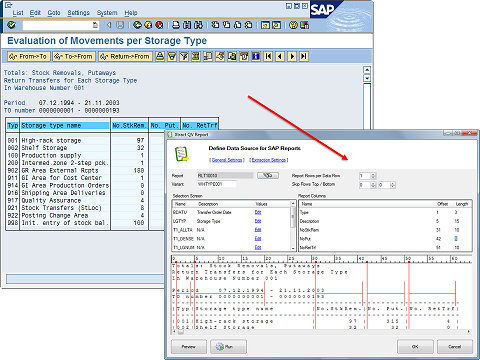Open the System menu
480x360 pixels.
pyautogui.click(x=107, y=13)
